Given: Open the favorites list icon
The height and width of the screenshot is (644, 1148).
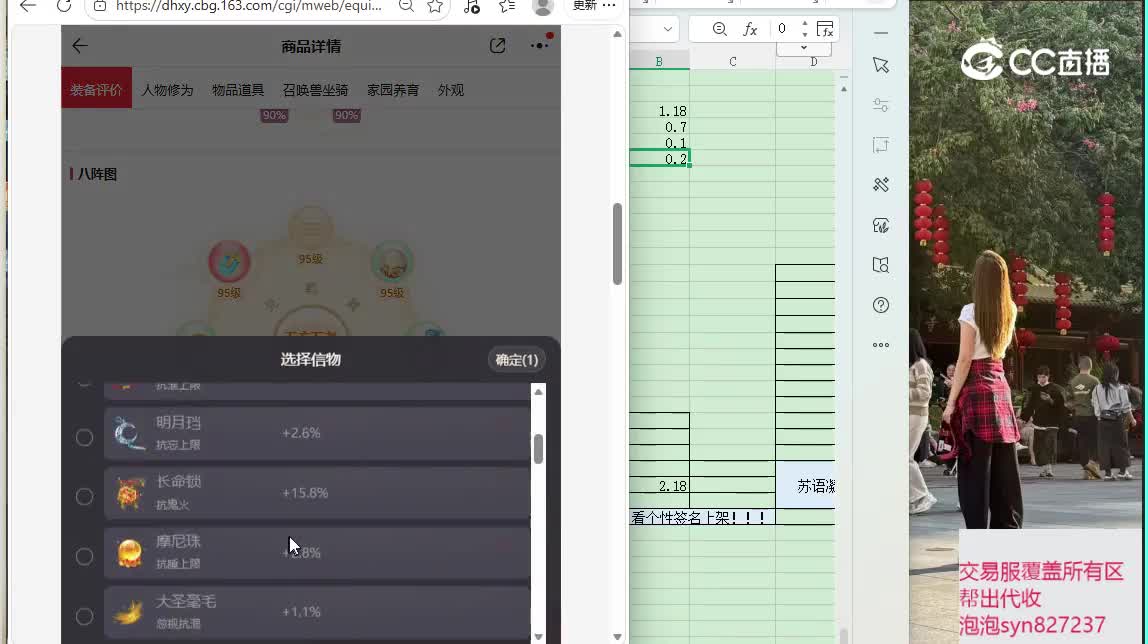Looking at the screenshot, I should (x=507, y=7).
